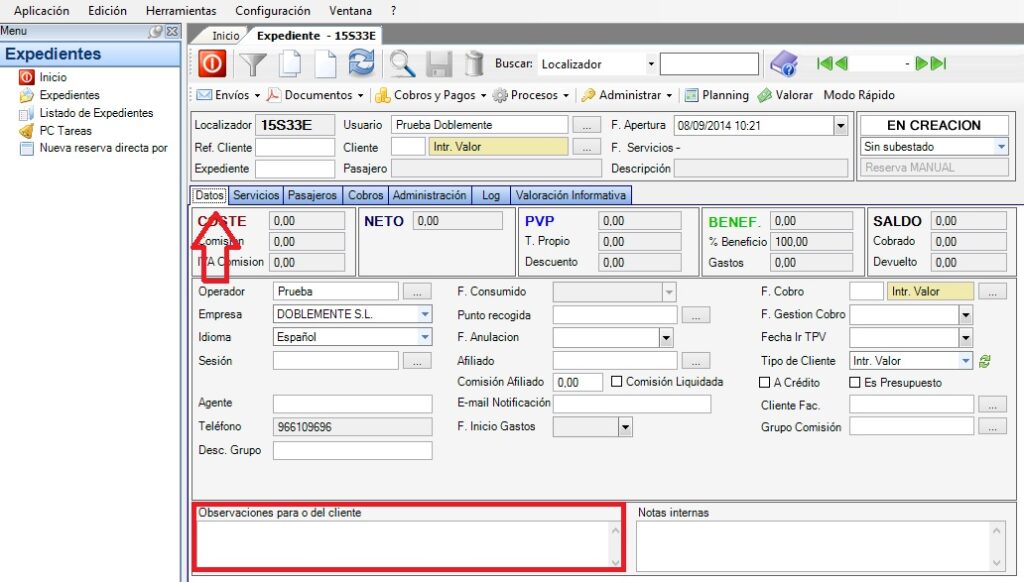Open the Sin subestado dropdown
This screenshot has width=1024, height=582.
(1001, 147)
